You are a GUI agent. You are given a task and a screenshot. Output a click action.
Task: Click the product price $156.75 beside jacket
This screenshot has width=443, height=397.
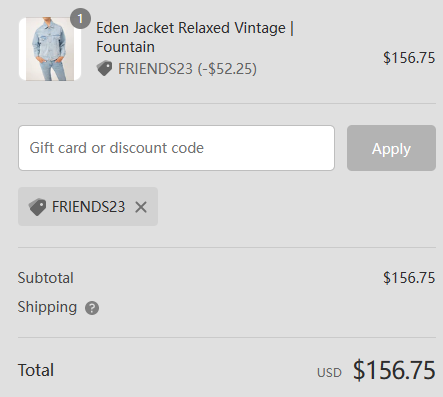[x=409, y=58]
